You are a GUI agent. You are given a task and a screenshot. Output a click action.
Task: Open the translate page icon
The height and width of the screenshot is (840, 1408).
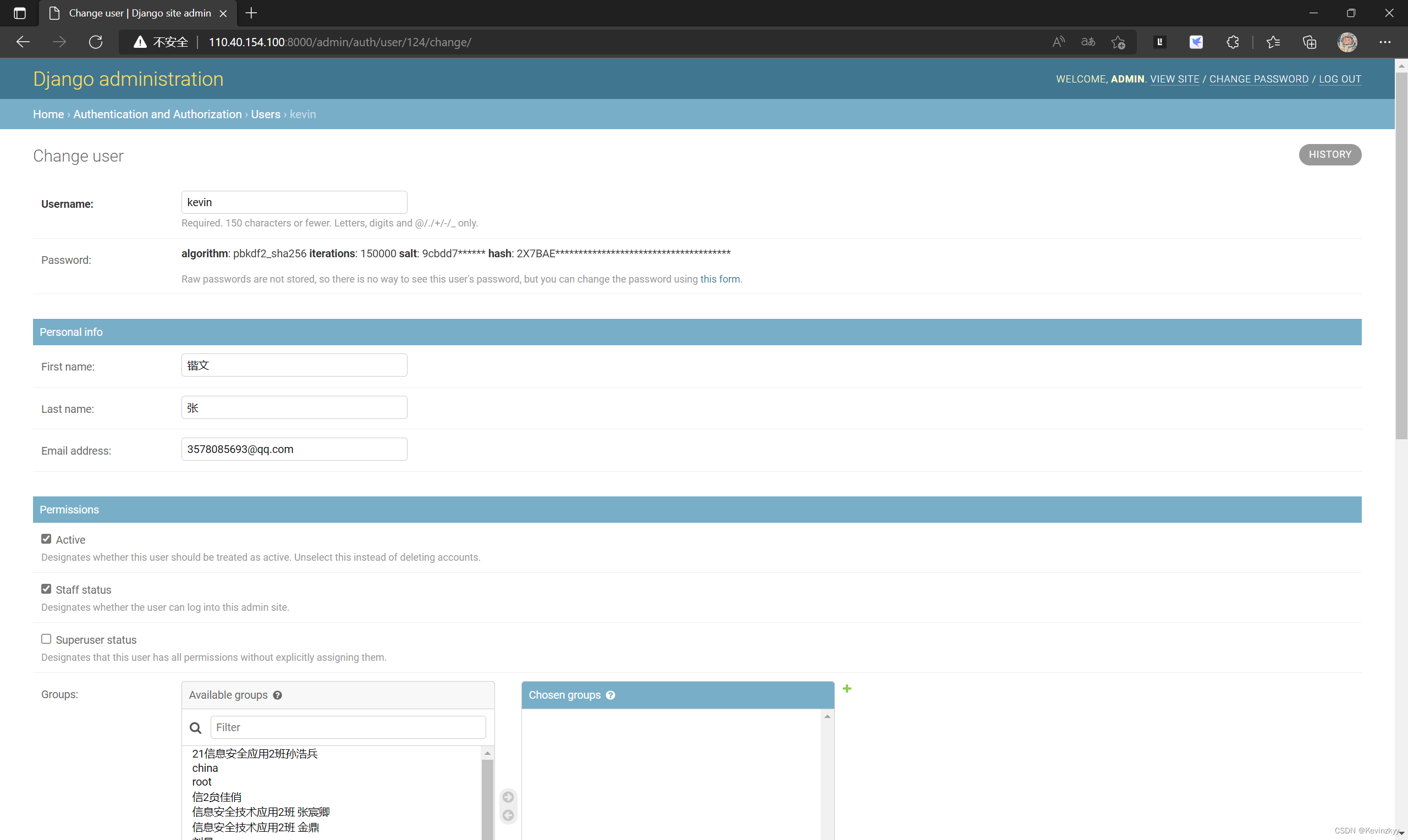coord(1087,42)
